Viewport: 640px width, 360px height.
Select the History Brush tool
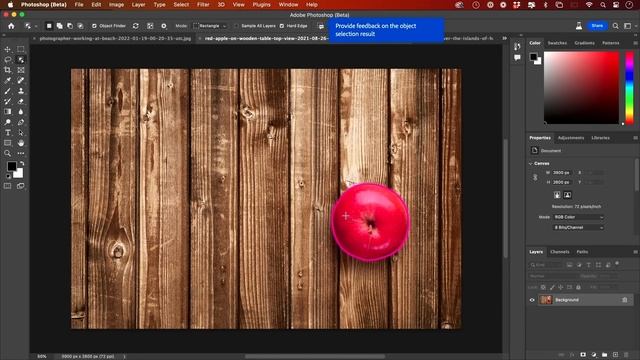pyautogui.click(x=7, y=101)
